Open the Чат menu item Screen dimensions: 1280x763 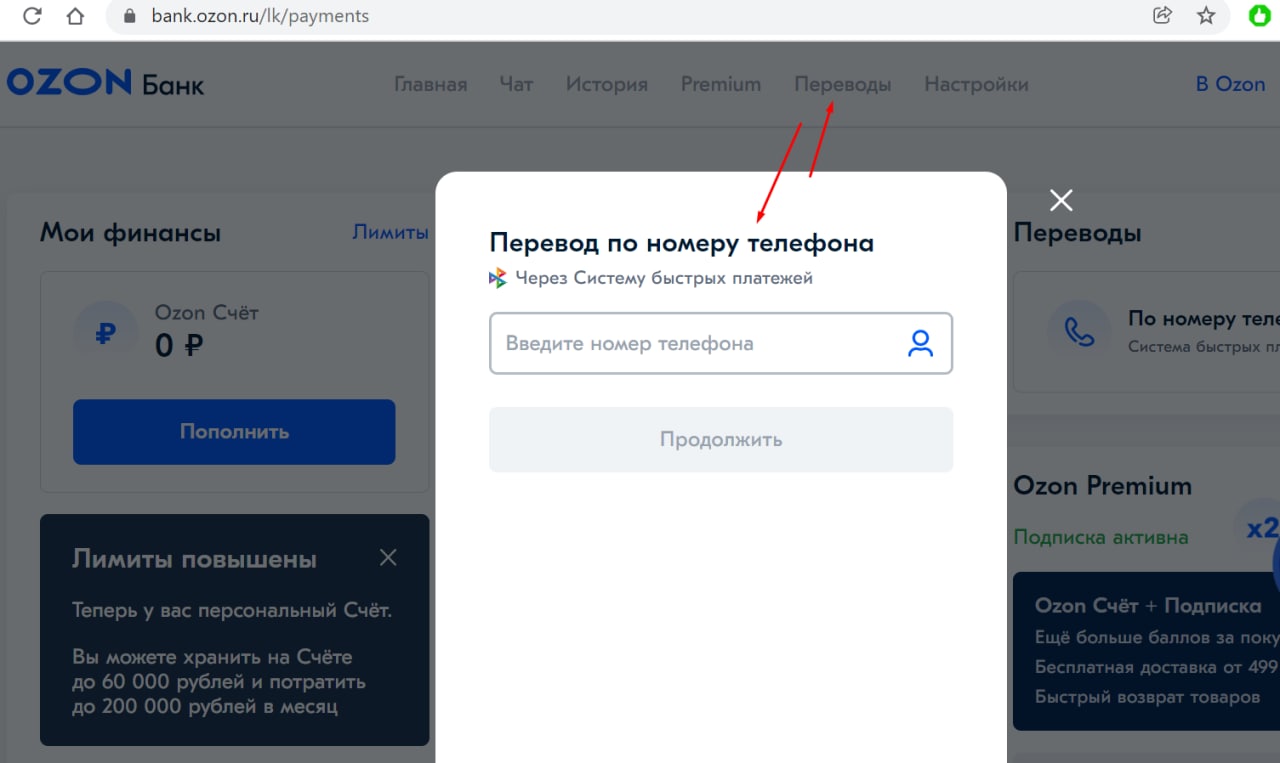click(x=516, y=84)
